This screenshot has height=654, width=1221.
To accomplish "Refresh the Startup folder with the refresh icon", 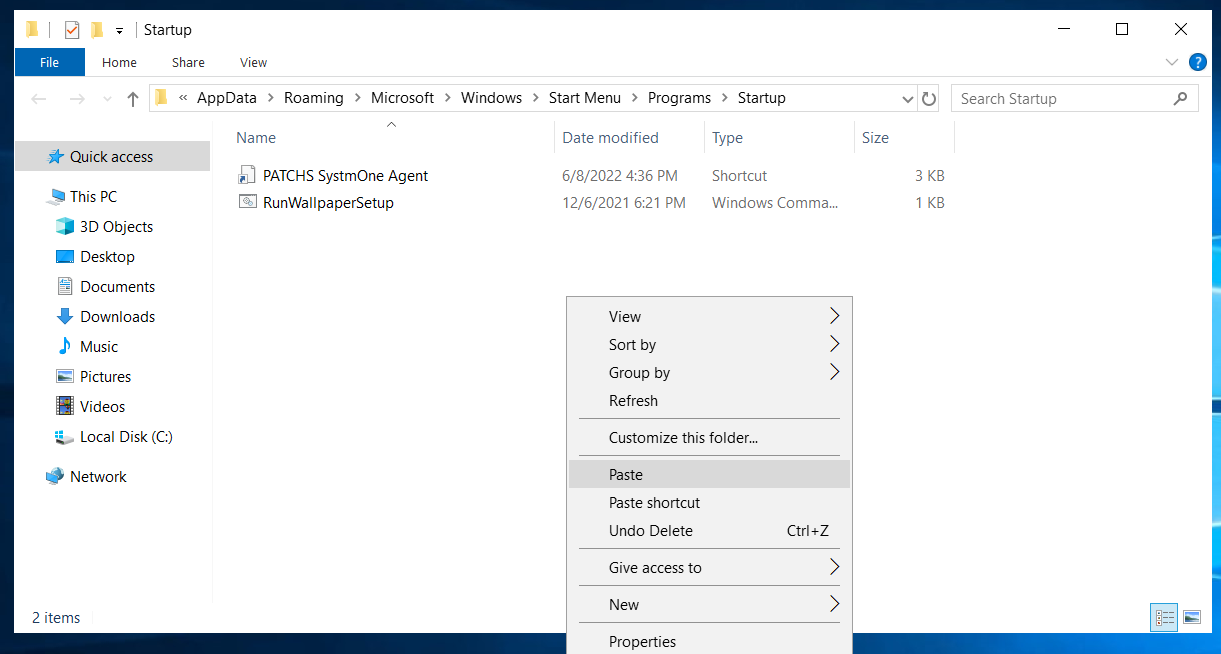I will [x=928, y=98].
